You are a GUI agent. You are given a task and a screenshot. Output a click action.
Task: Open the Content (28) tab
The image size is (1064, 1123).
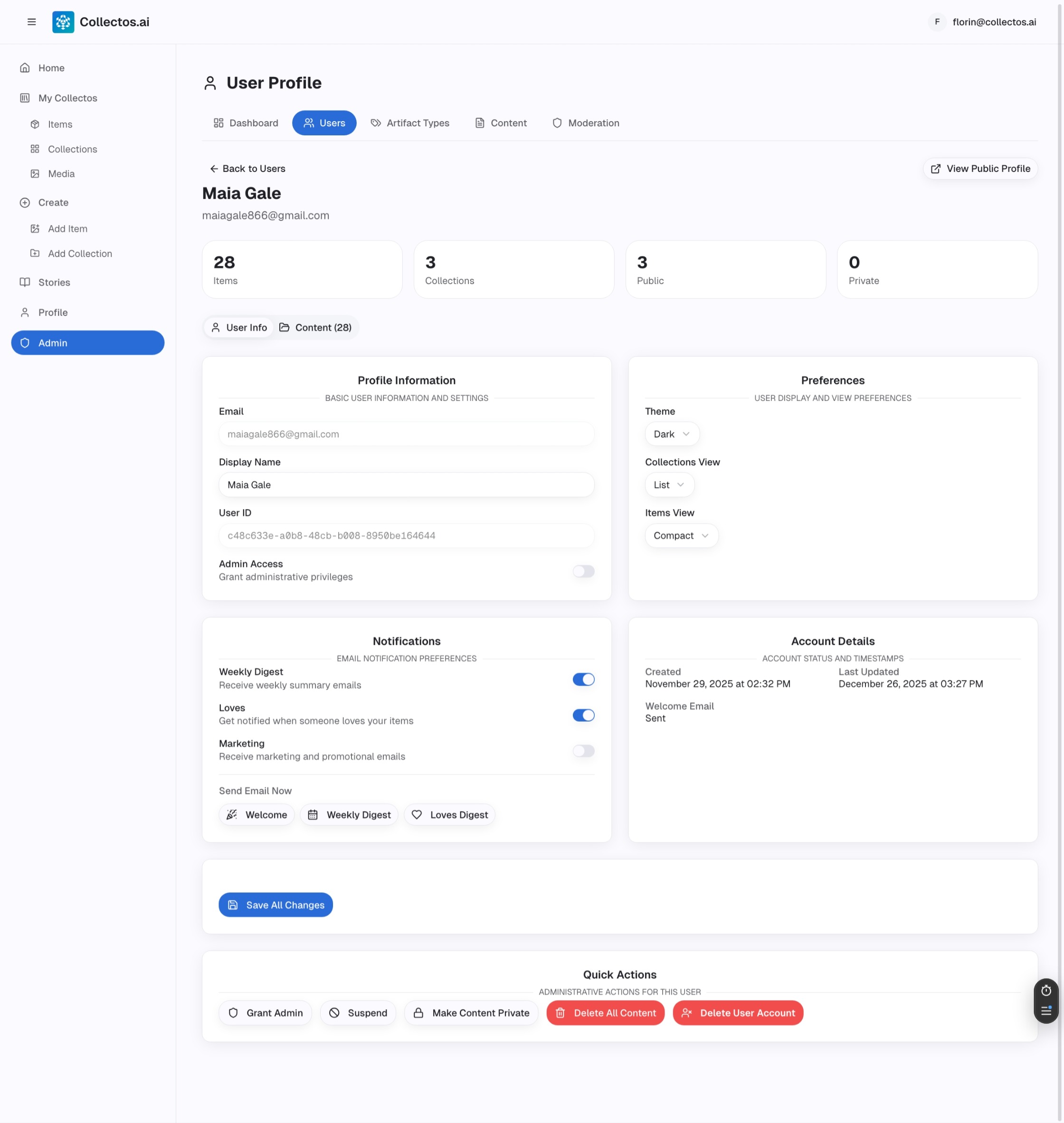tap(315, 327)
